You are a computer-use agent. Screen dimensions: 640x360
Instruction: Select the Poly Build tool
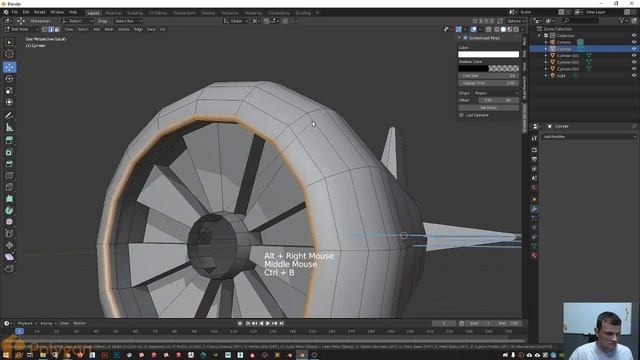click(9, 199)
